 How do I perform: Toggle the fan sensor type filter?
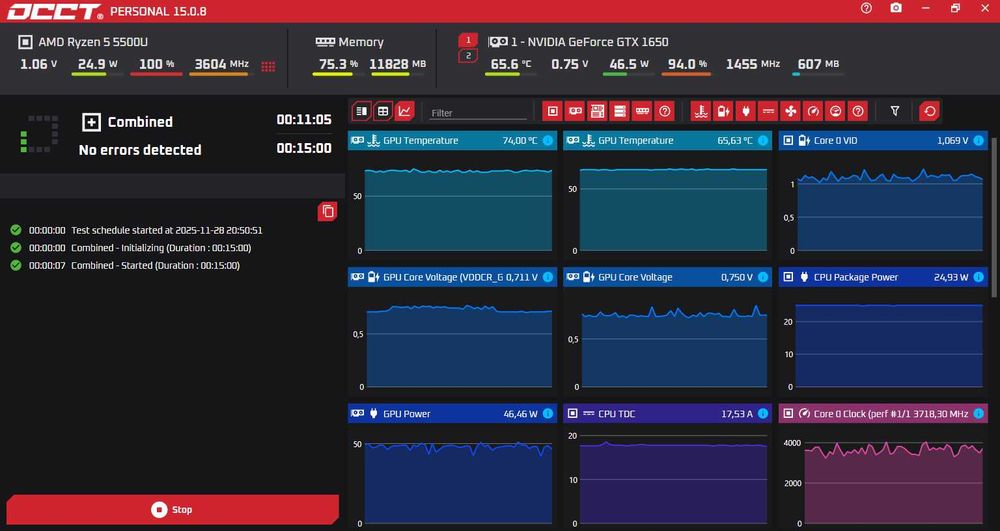791,112
